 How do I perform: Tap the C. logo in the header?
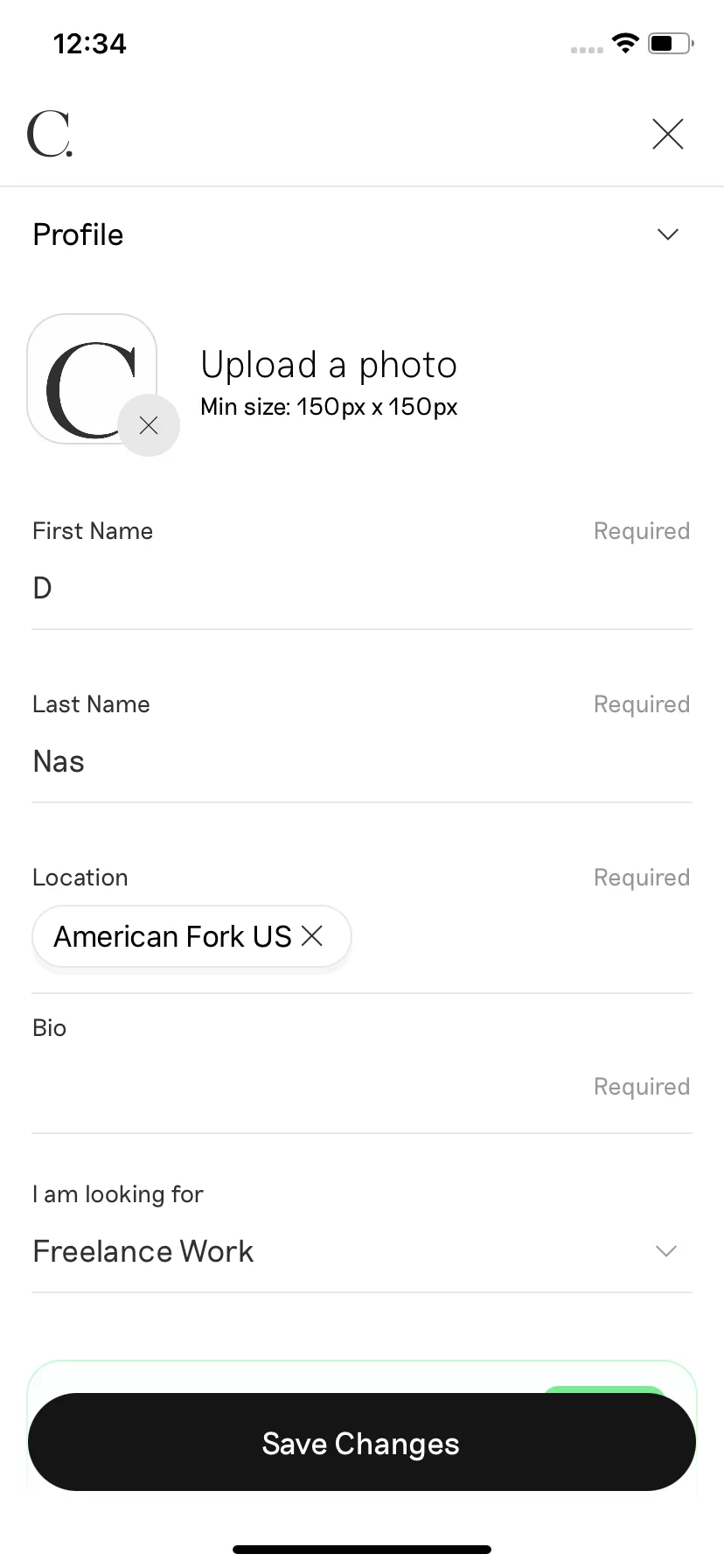tap(50, 134)
